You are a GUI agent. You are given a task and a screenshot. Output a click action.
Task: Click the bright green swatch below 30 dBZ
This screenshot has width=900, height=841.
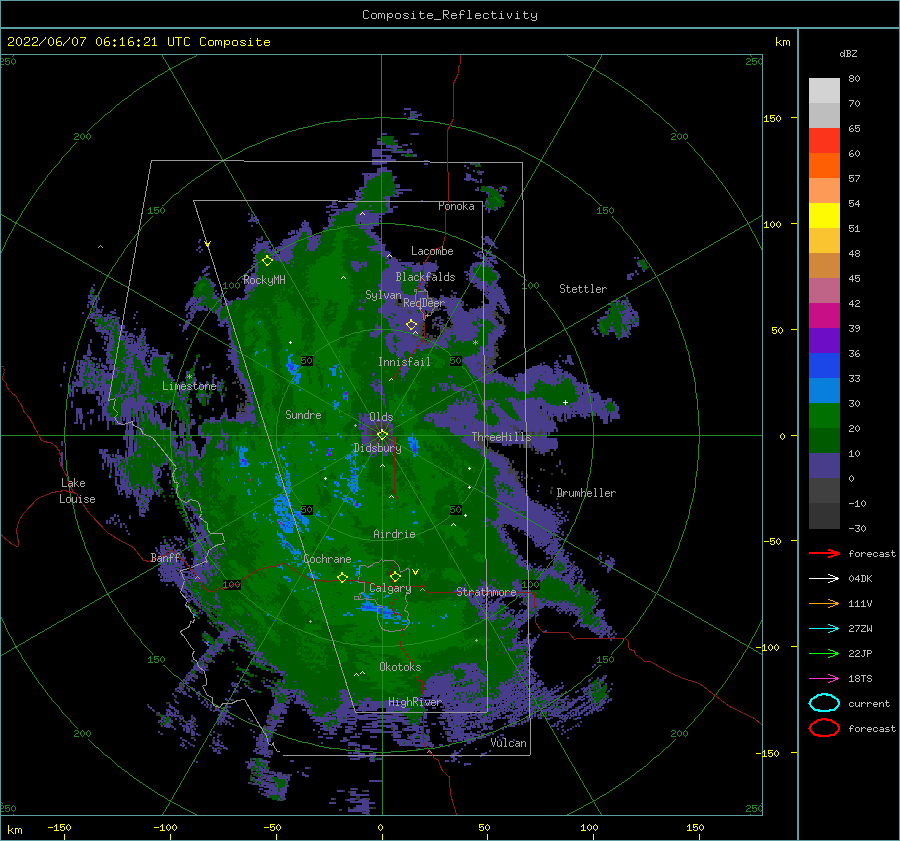[x=824, y=416]
